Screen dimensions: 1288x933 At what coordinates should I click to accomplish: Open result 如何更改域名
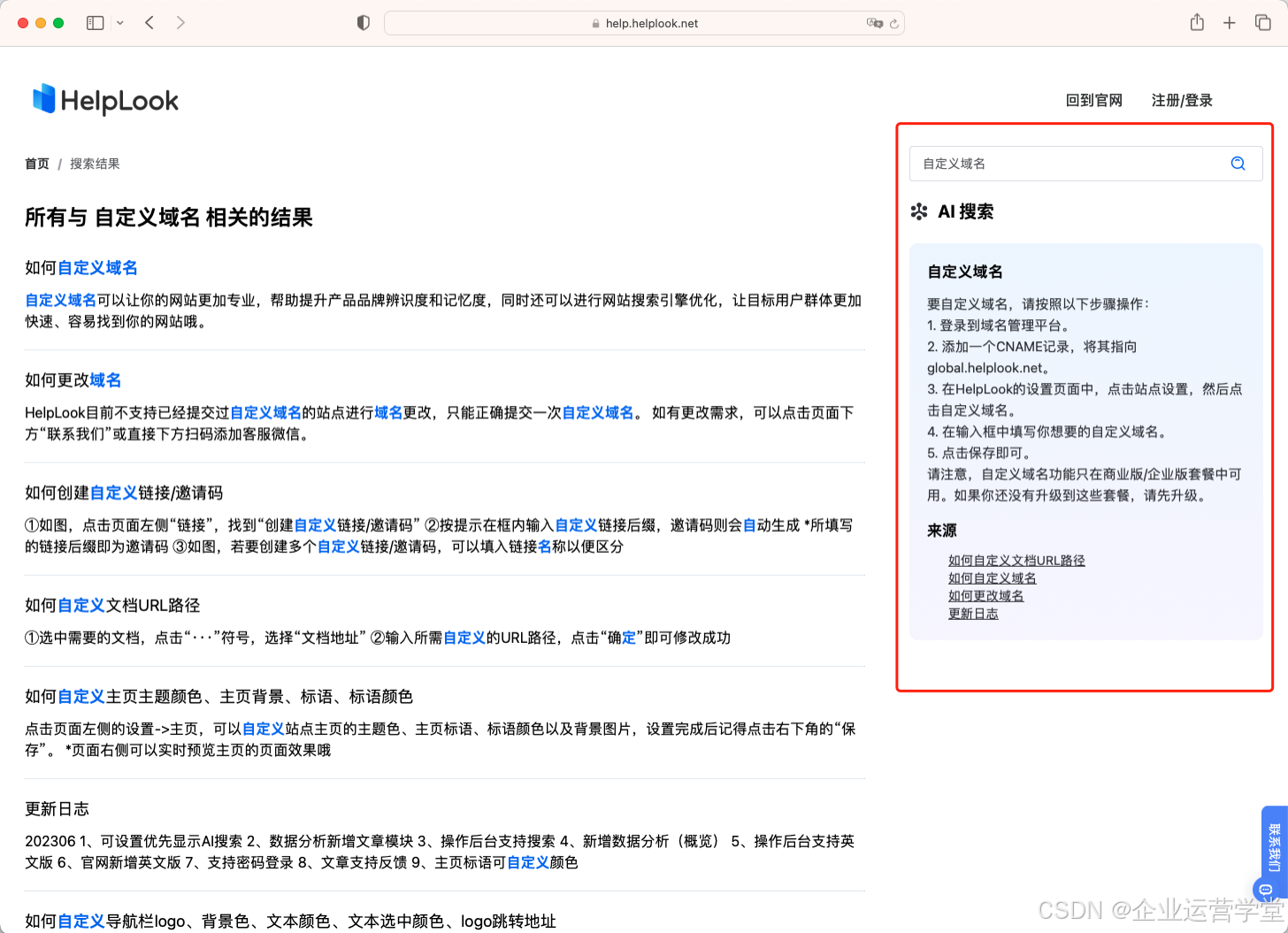coord(73,379)
